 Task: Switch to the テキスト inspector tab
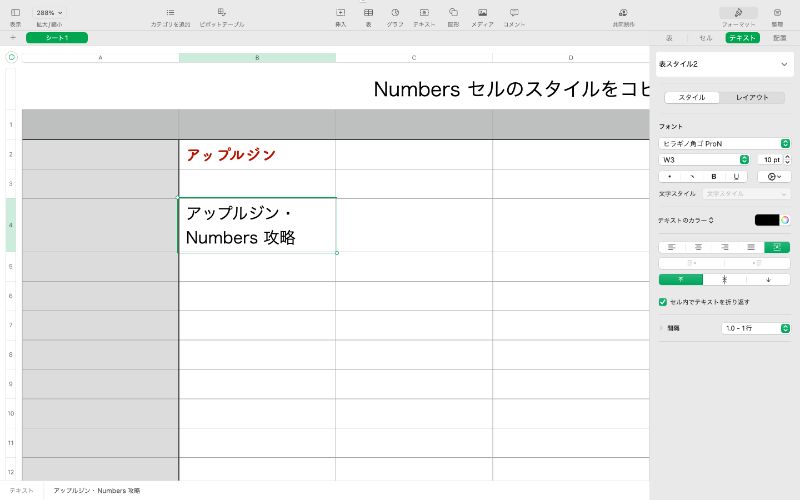point(742,38)
